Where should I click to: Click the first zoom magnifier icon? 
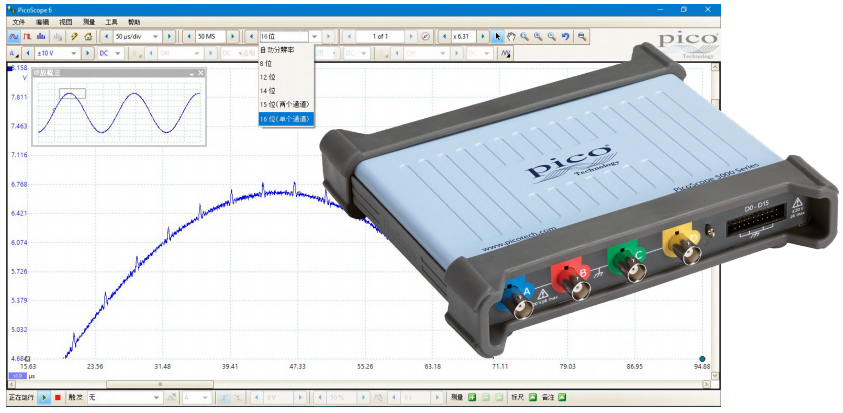tap(524, 37)
